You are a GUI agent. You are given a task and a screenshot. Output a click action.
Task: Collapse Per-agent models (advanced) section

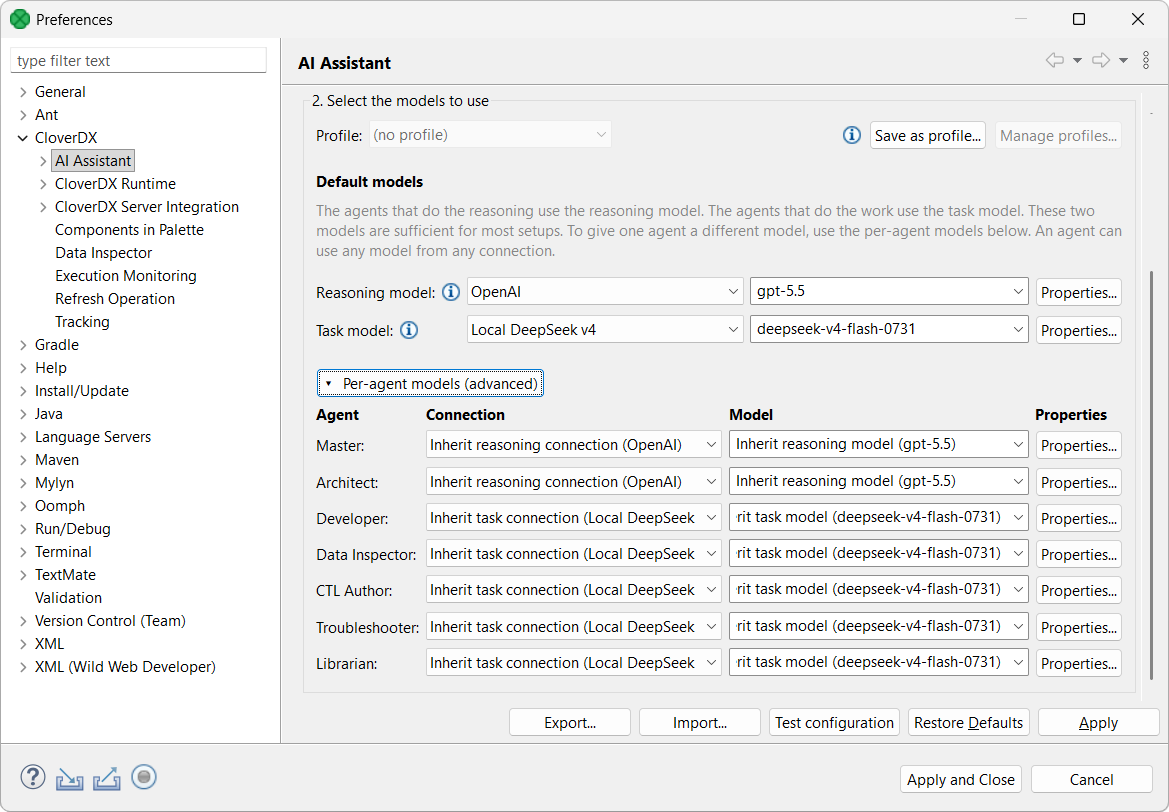(430, 383)
